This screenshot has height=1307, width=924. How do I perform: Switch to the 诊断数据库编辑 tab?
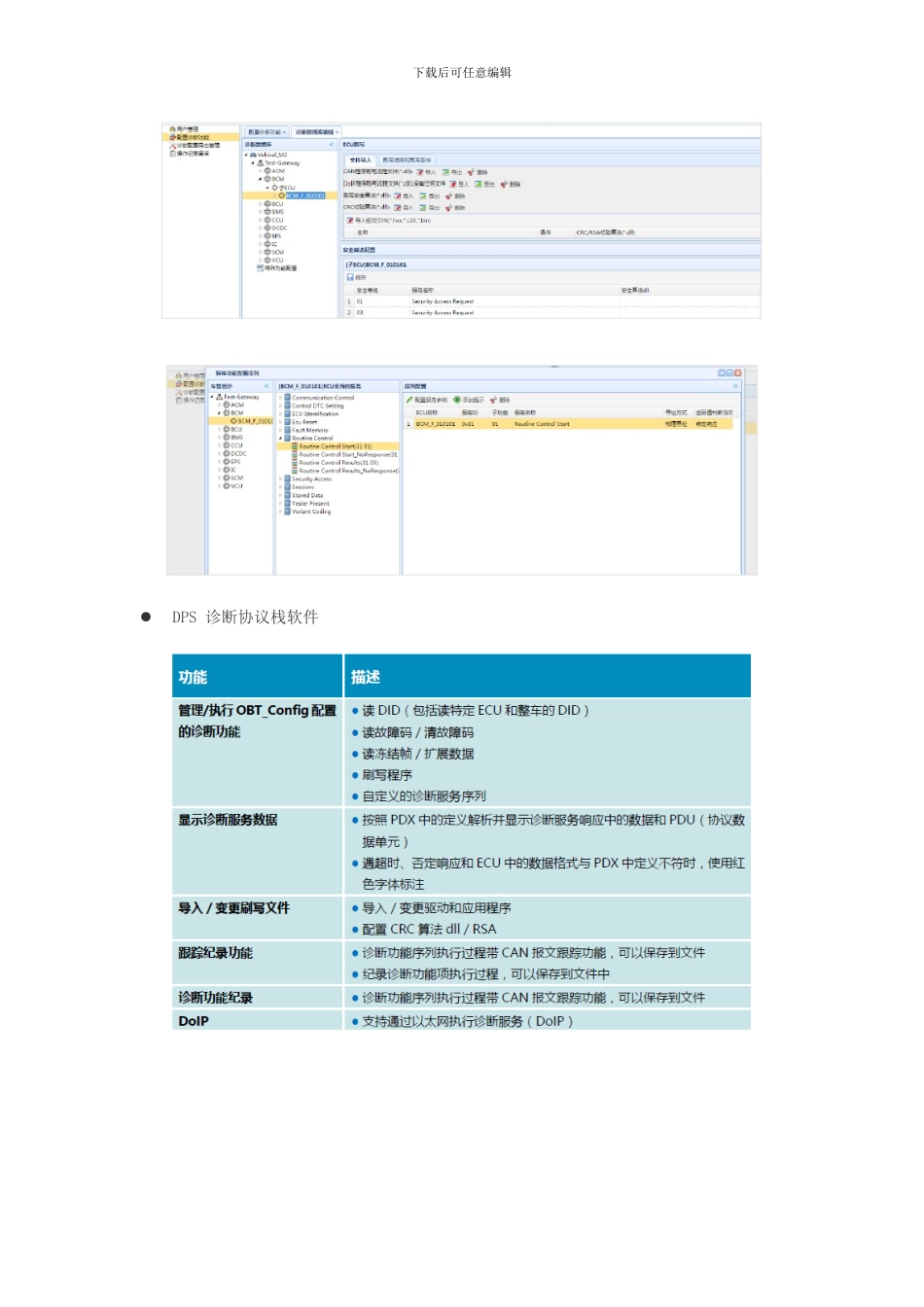click(315, 132)
